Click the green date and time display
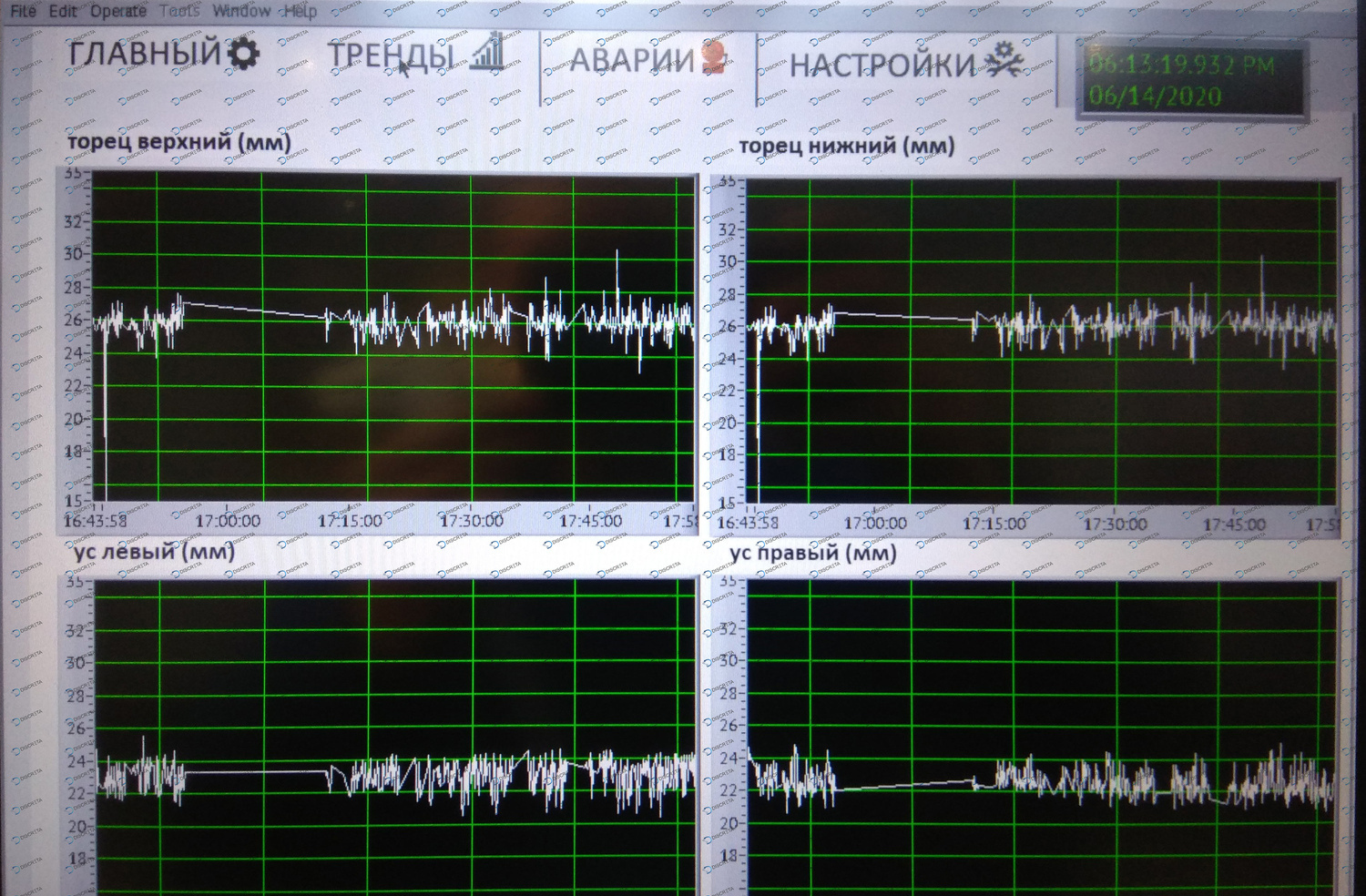The width and height of the screenshot is (1366, 896). coord(1191,80)
